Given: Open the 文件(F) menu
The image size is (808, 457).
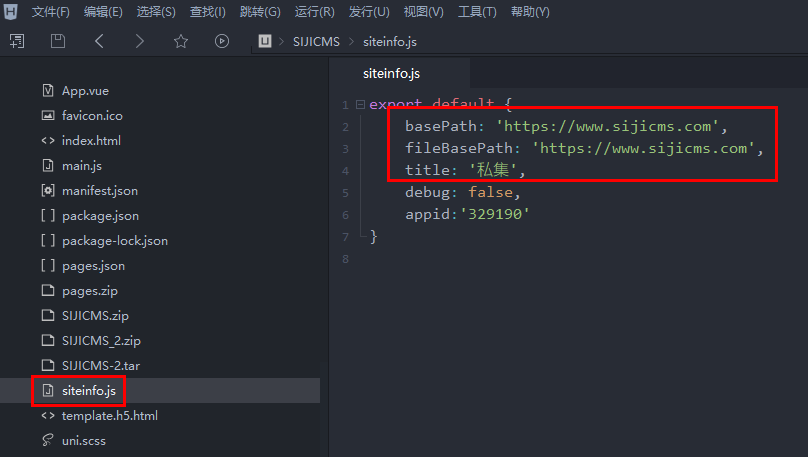Looking at the screenshot, I should (50, 12).
